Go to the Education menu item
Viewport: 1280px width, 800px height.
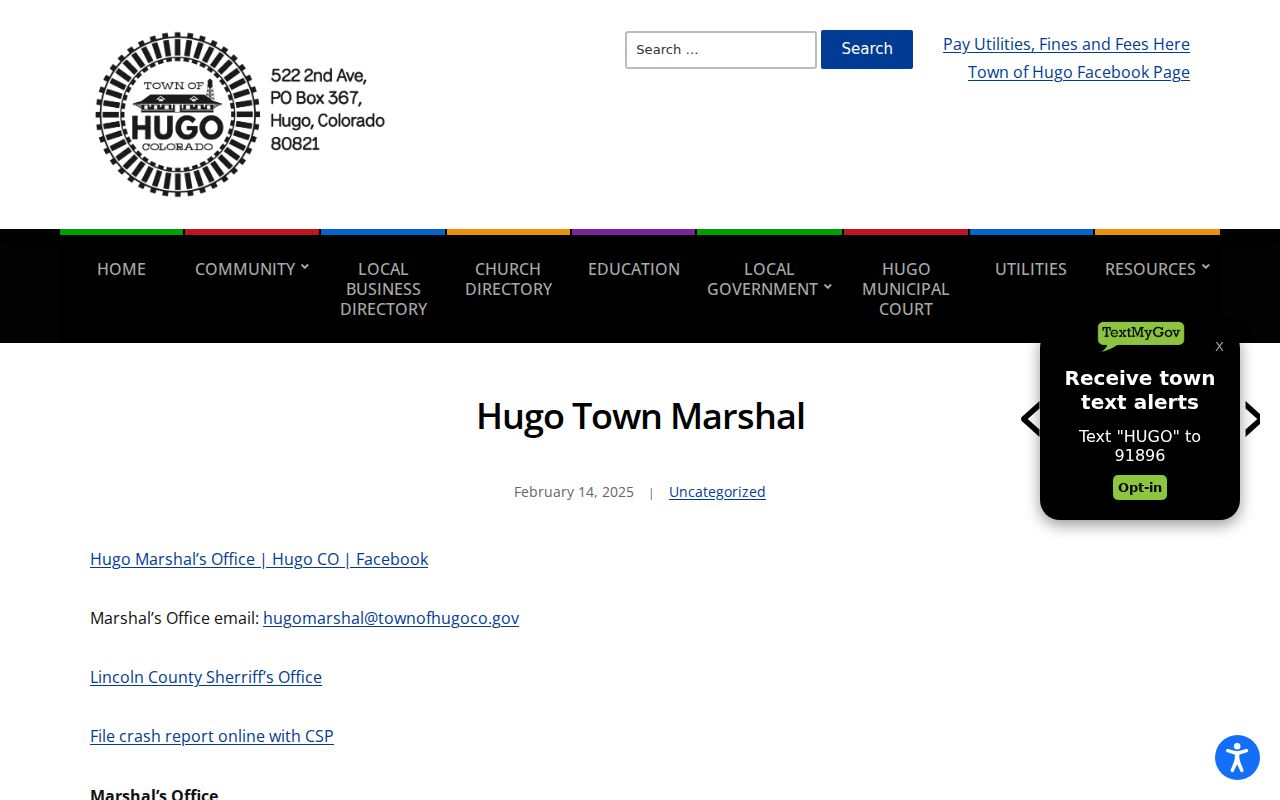[634, 269]
